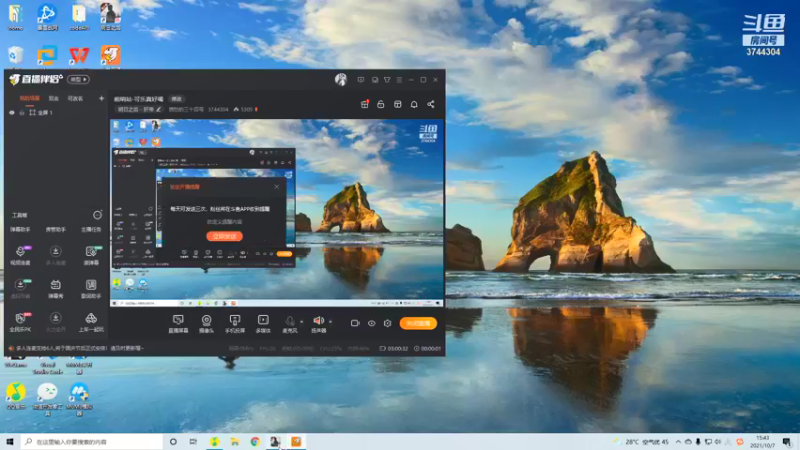Open the mail icon in title bar
800x450 pixels.
coord(375,80)
